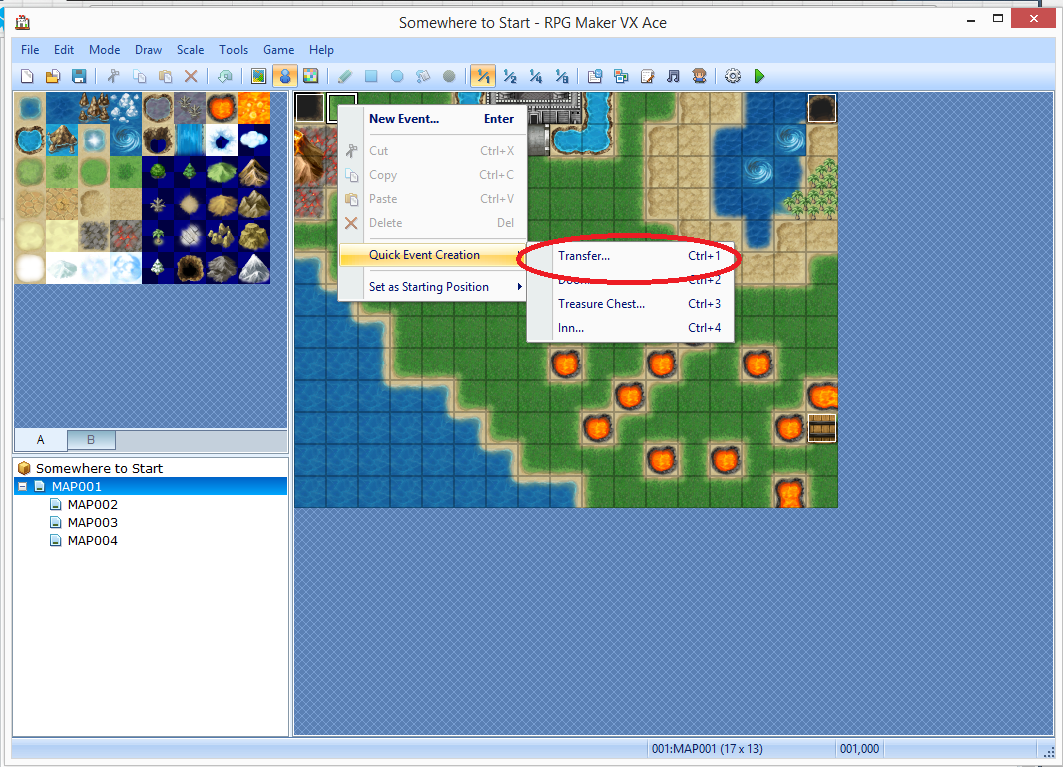
Task: Select the Flood Fill tool
Action: (x=423, y=76)
